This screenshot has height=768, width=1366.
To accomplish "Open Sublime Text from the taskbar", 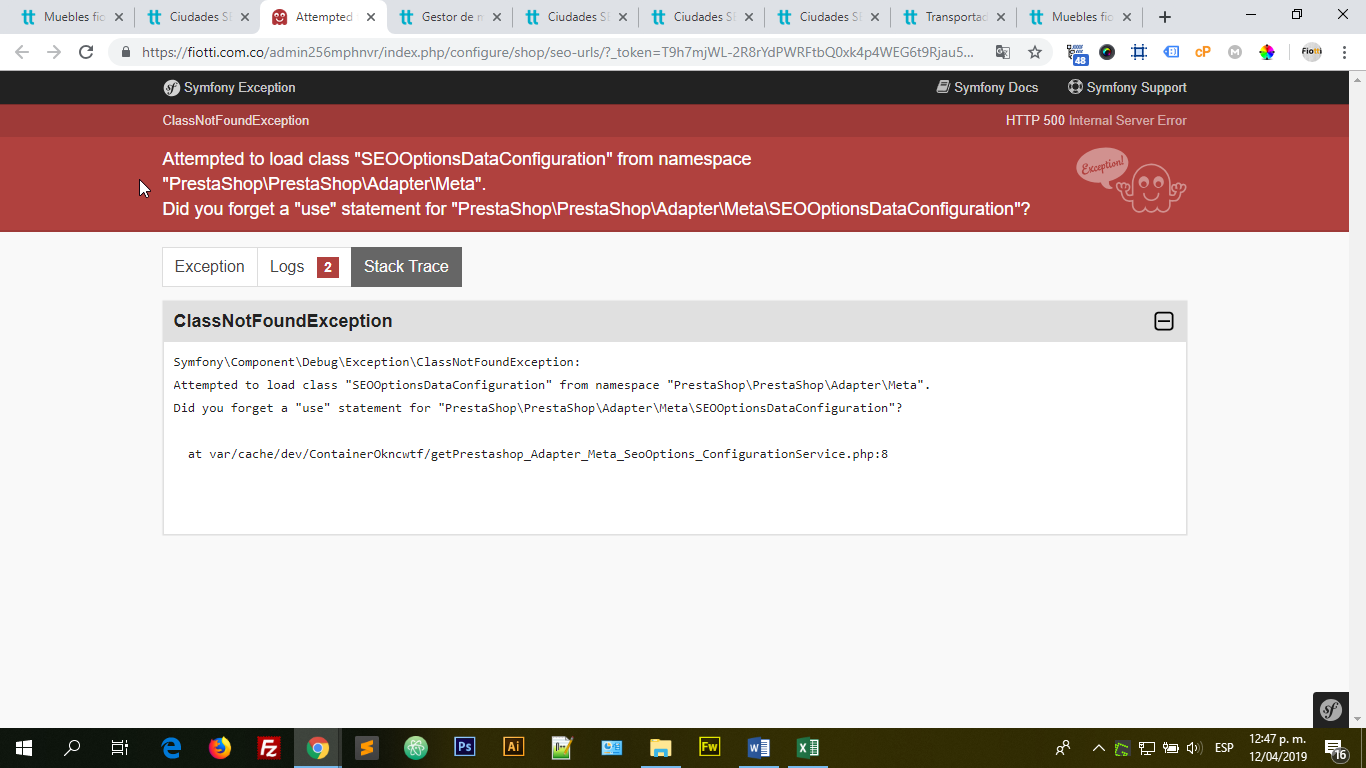I will [x=367, y=748].
